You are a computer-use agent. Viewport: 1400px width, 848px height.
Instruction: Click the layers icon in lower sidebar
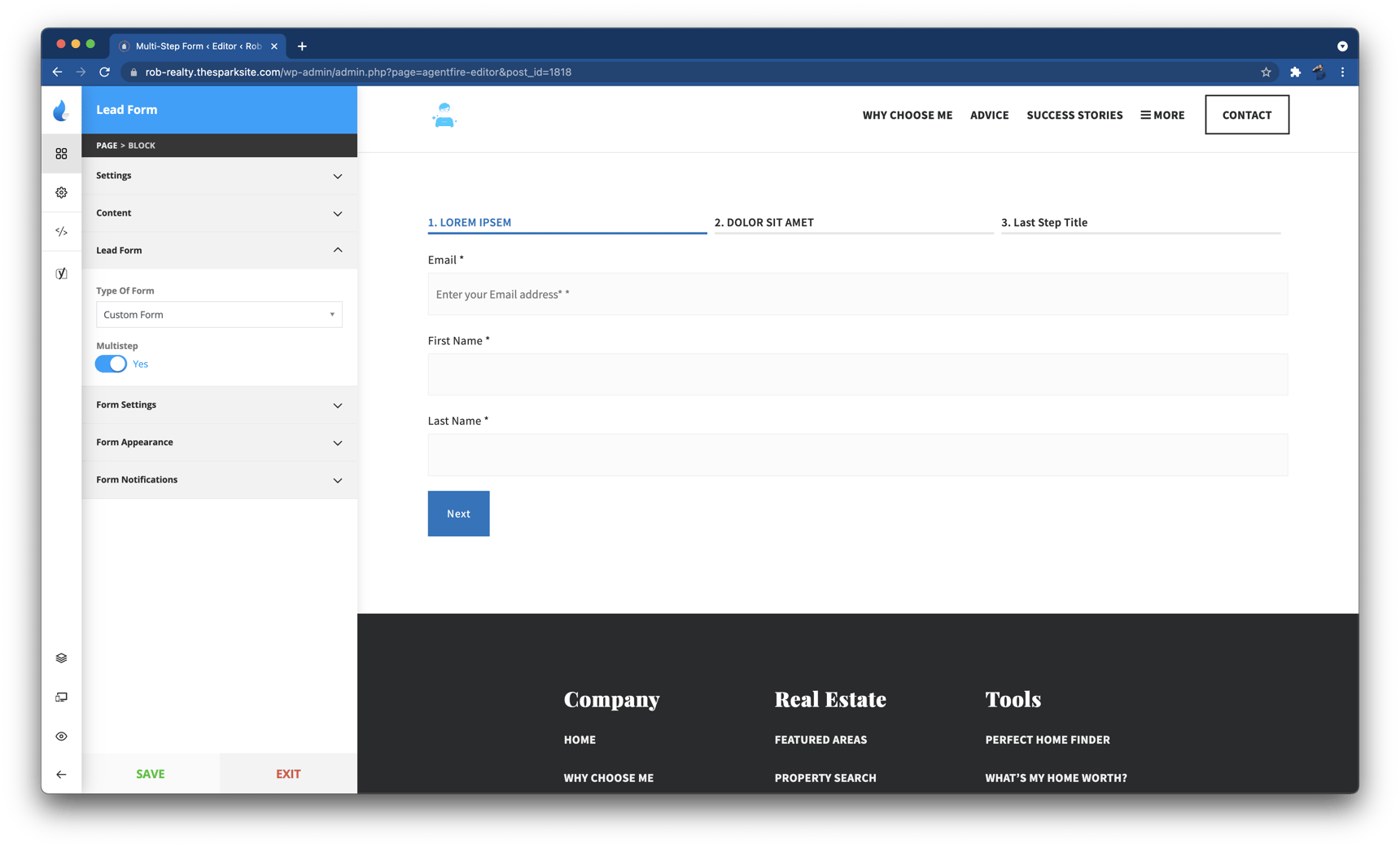(61, 658)
